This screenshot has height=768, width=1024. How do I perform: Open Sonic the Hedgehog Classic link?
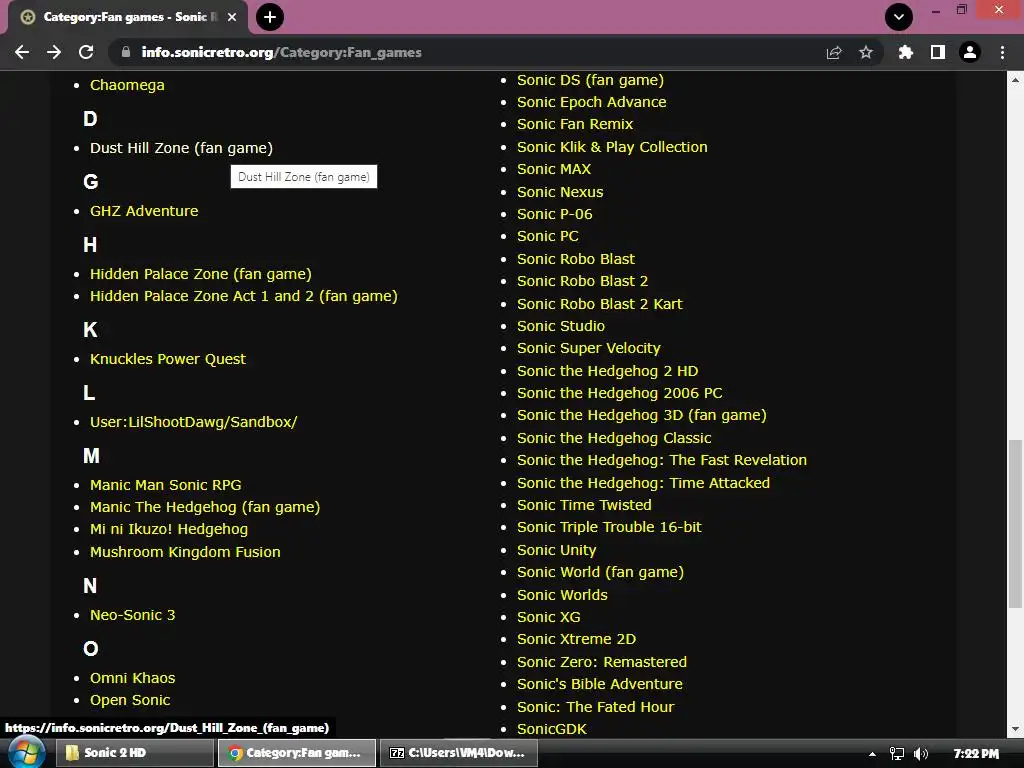pos(615,438)
